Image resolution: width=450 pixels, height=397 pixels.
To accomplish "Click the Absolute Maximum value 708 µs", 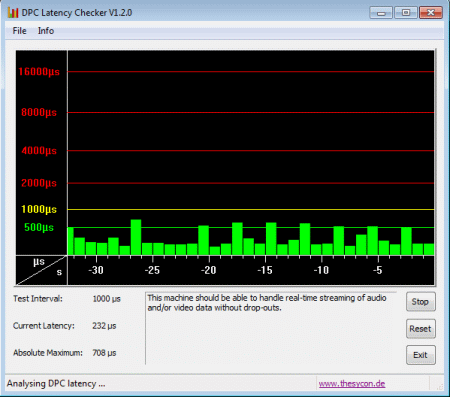I will tap(104, 353).
